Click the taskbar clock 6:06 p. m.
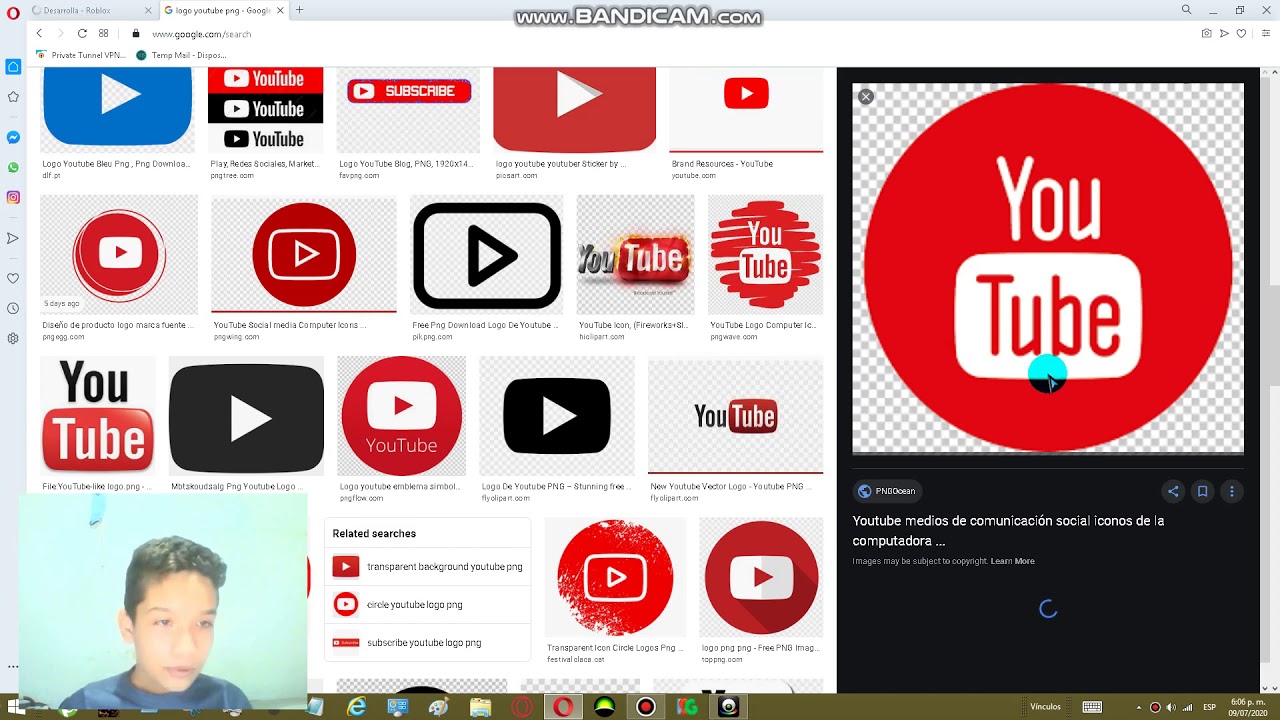The width and height of the screenshot is (1280, 720). pos(1250,707)
